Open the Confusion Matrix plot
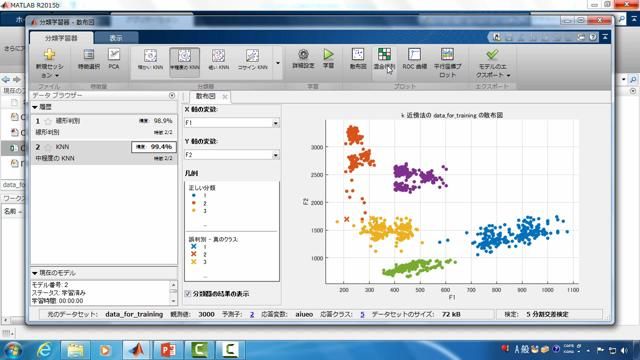This screenshot has height=360, width=640. 384,59
